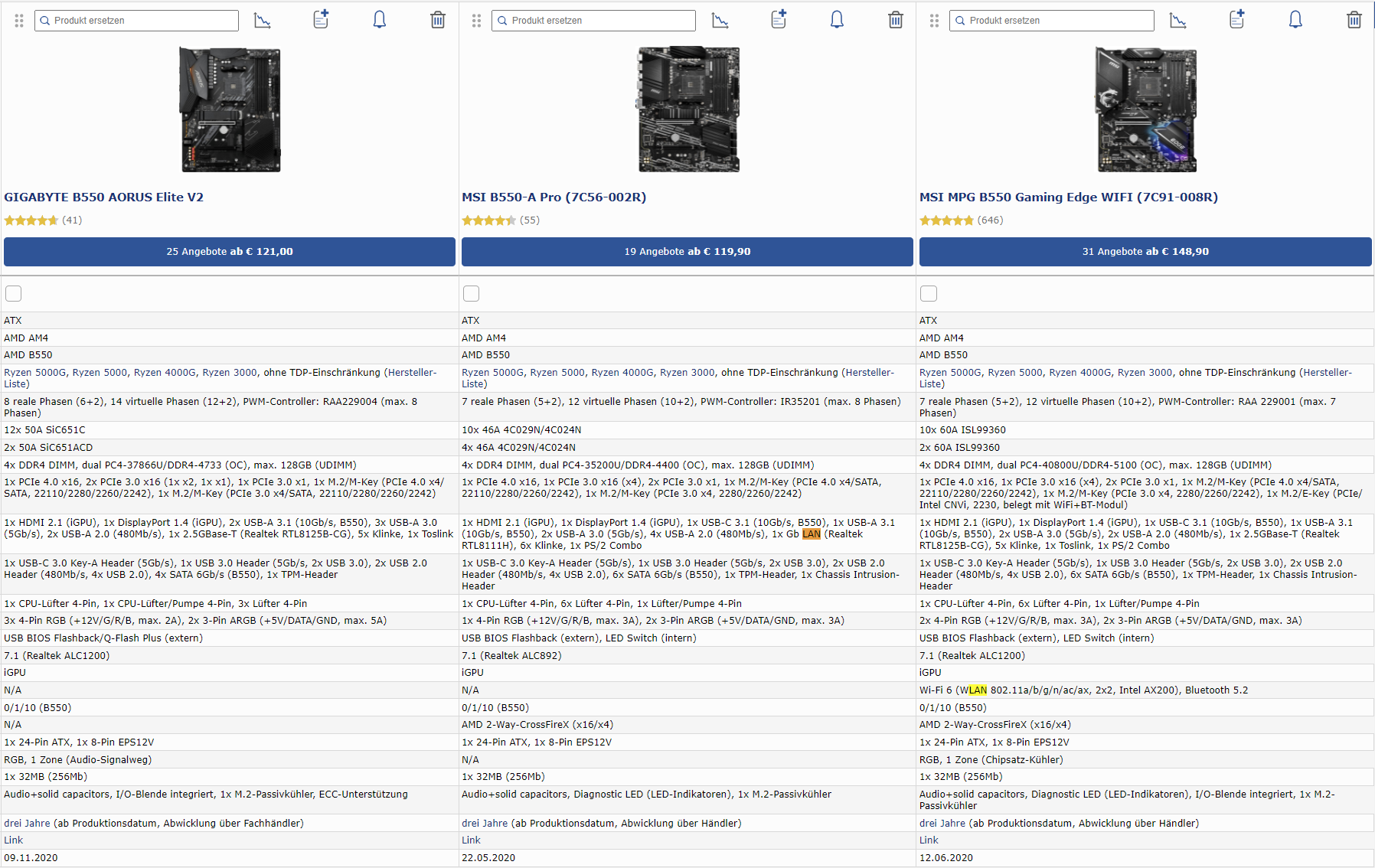Select the date '22.05.2020' in MSI B550-A Pro column

[x=488, y=858]
